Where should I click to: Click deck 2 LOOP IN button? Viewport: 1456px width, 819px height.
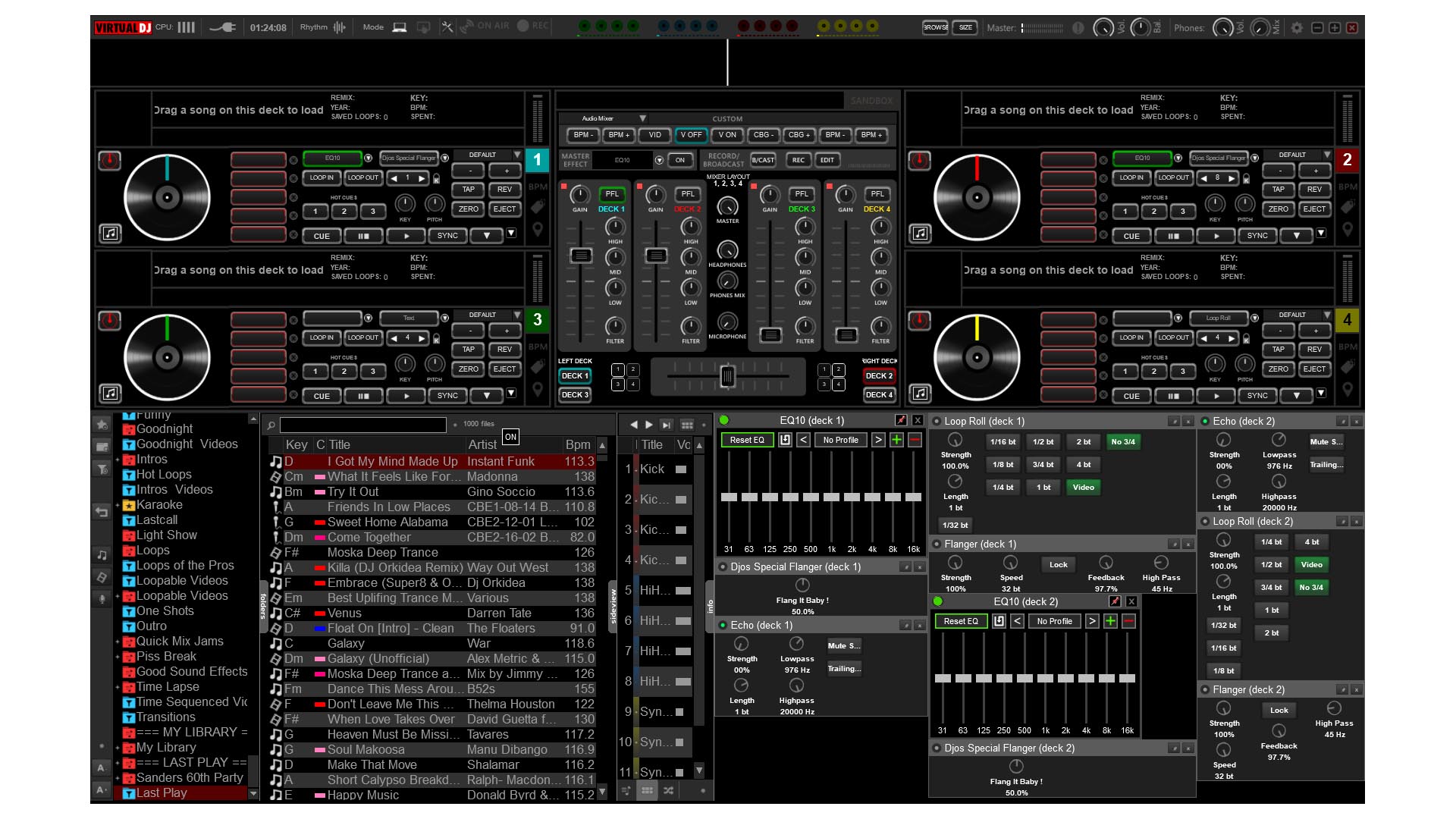(1131, 178)
